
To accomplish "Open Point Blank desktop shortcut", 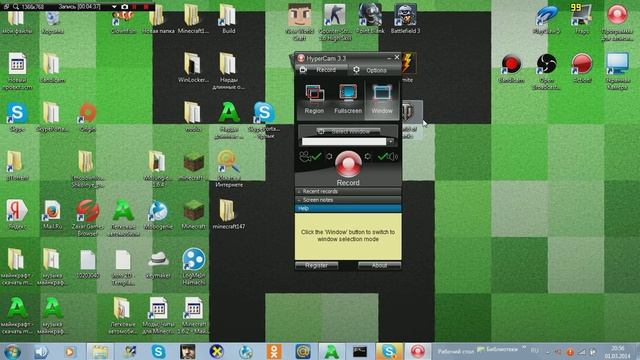I will click(x=370, y=19).
